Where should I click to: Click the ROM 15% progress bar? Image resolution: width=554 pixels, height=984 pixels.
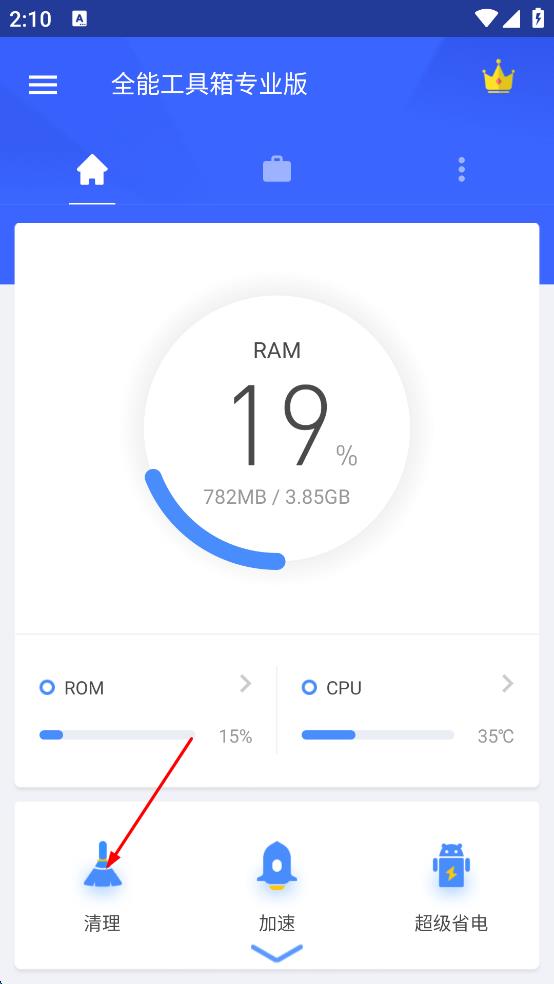tap(117, 735)
